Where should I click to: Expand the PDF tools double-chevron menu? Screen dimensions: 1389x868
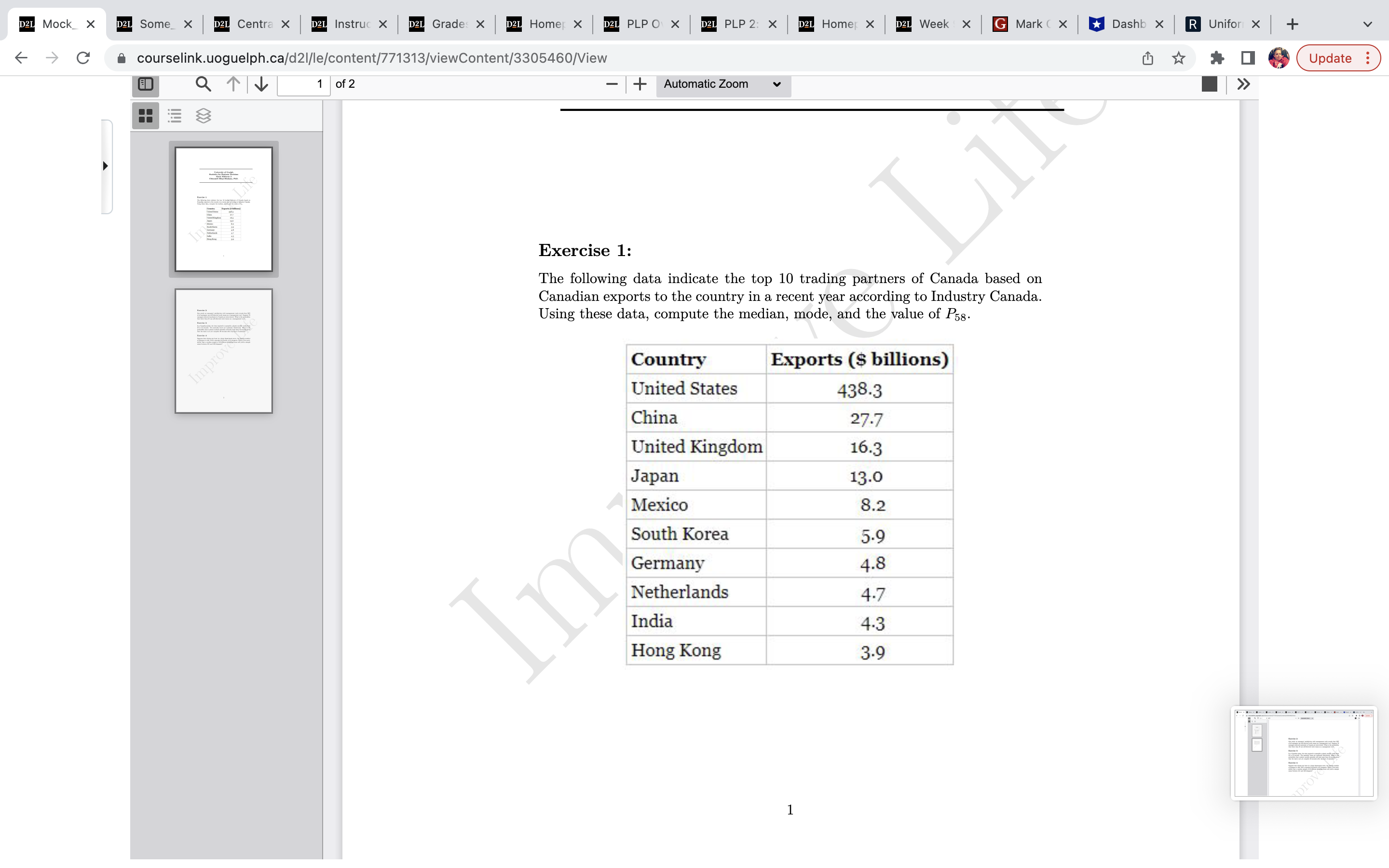tap(1244, 84)
